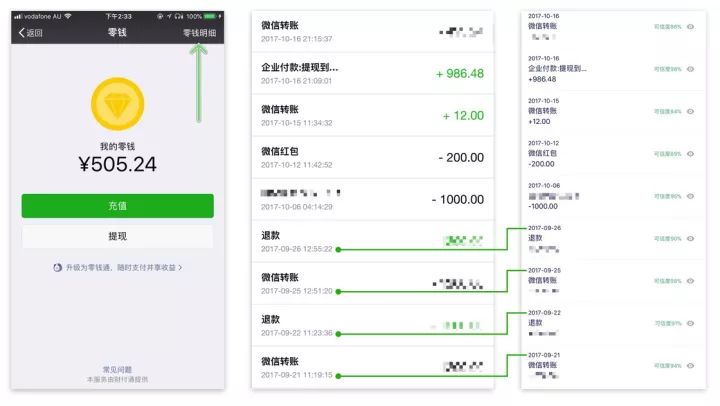Select the 退款 2017-09-22 11:23:36 record
Screen dimensions: 720x406
click(x=370, y=325)
